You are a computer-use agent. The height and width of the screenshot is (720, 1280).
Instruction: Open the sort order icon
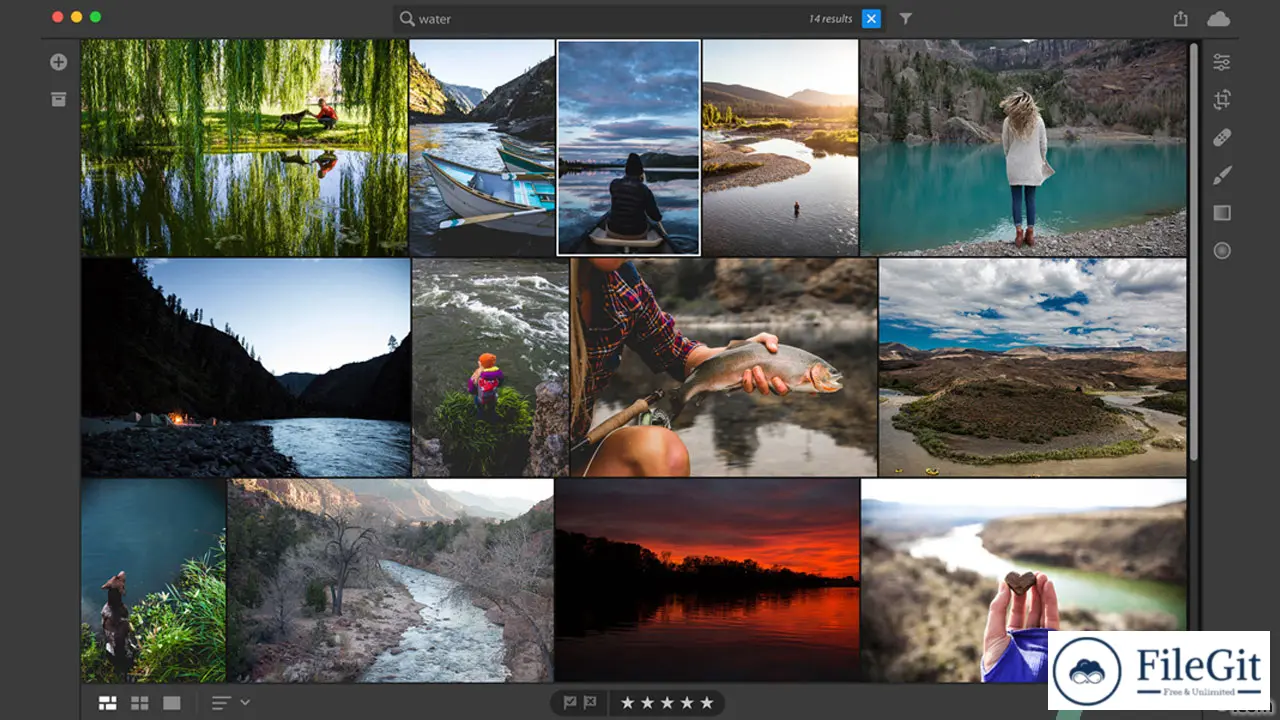click(x=222, y=703)
